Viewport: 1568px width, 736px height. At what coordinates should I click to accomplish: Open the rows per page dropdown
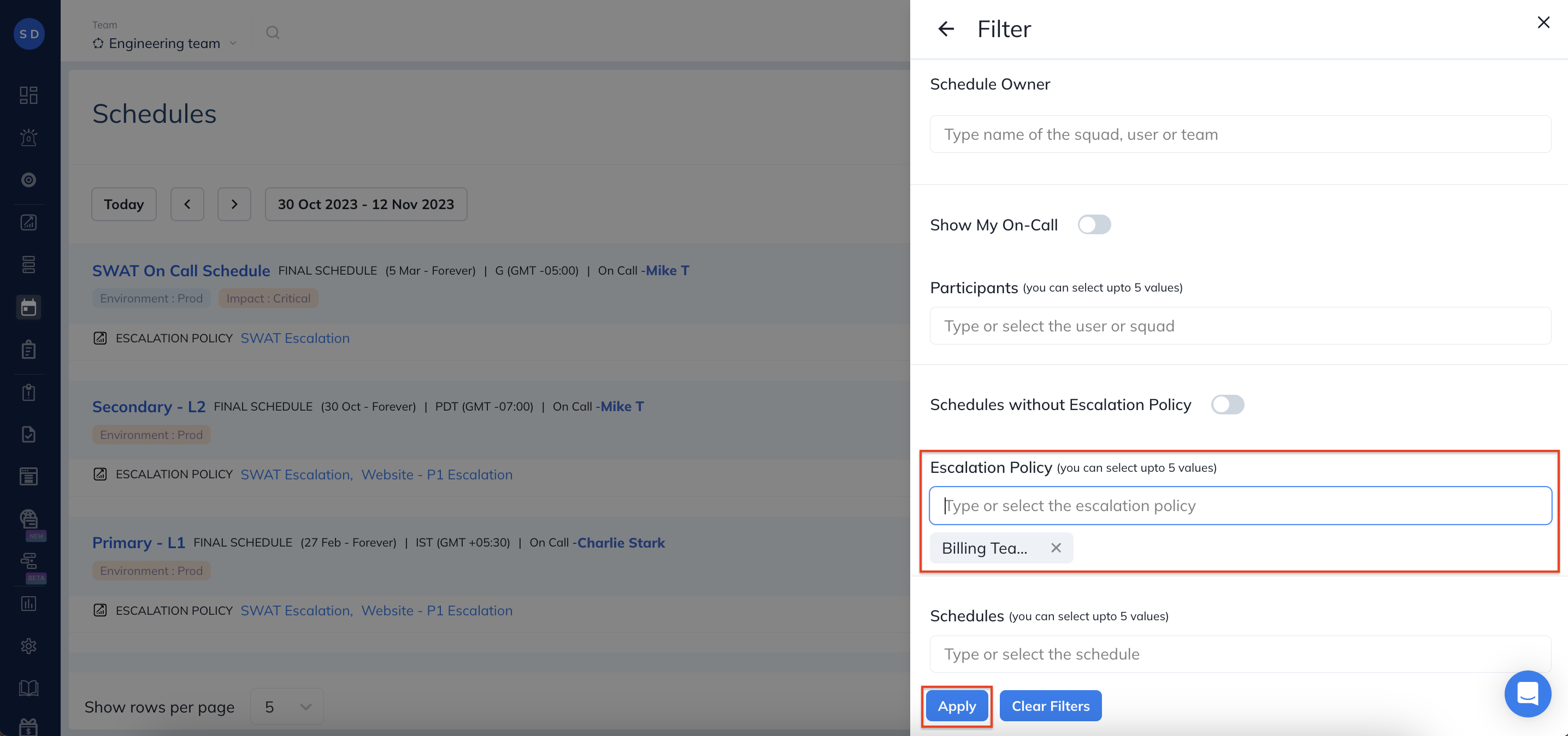287,706
